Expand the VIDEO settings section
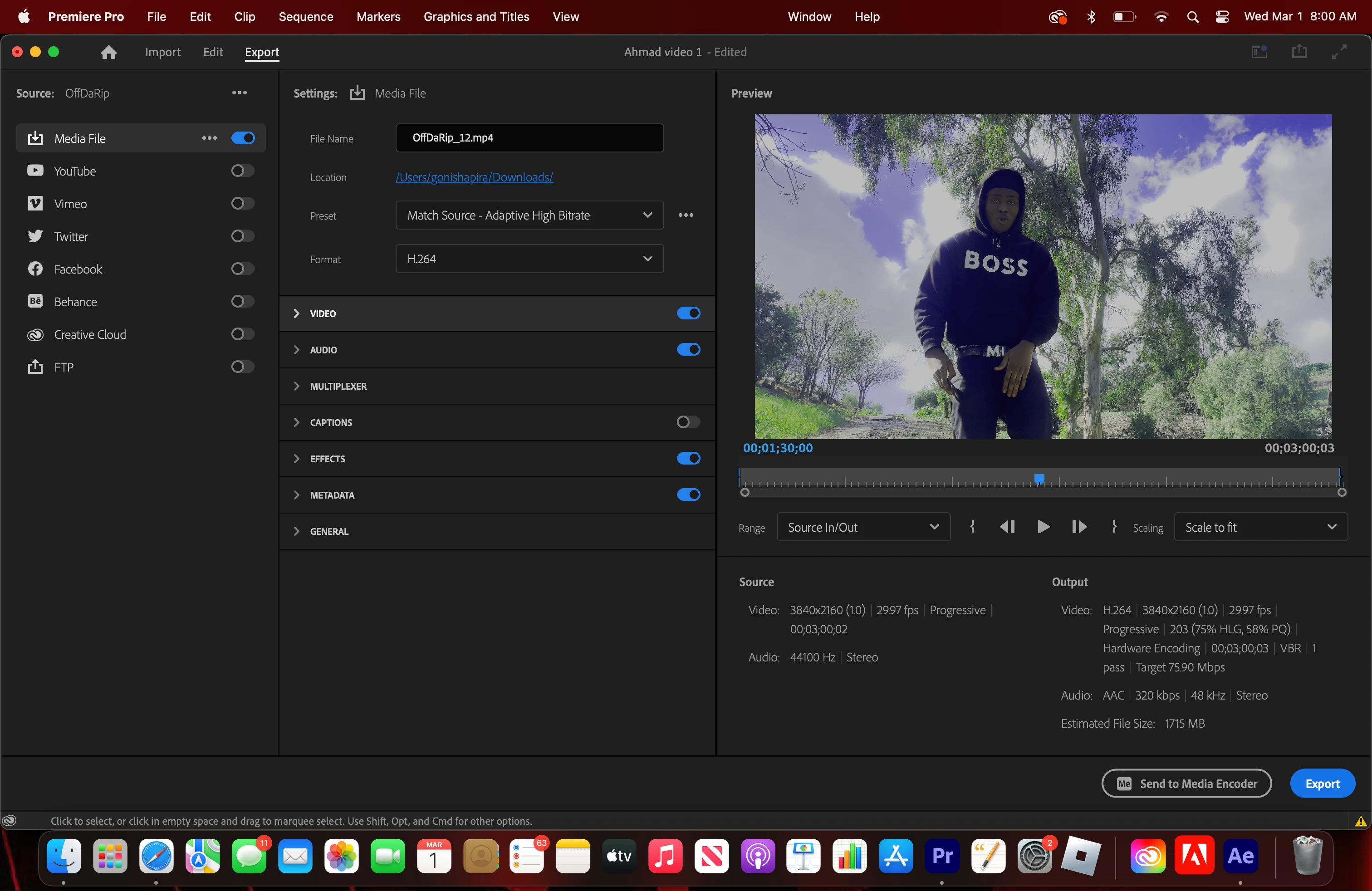Viewport: 1372px width, 891px height. point(296,313)
